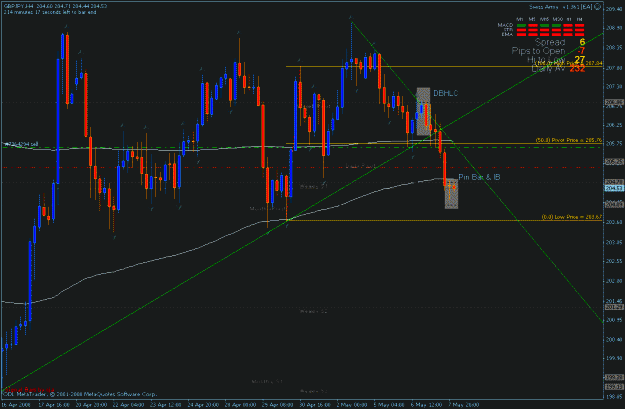Click the 2 May 00:00 time axis label
This screenshot has height=409, width=625.
(x=352, y=405)
